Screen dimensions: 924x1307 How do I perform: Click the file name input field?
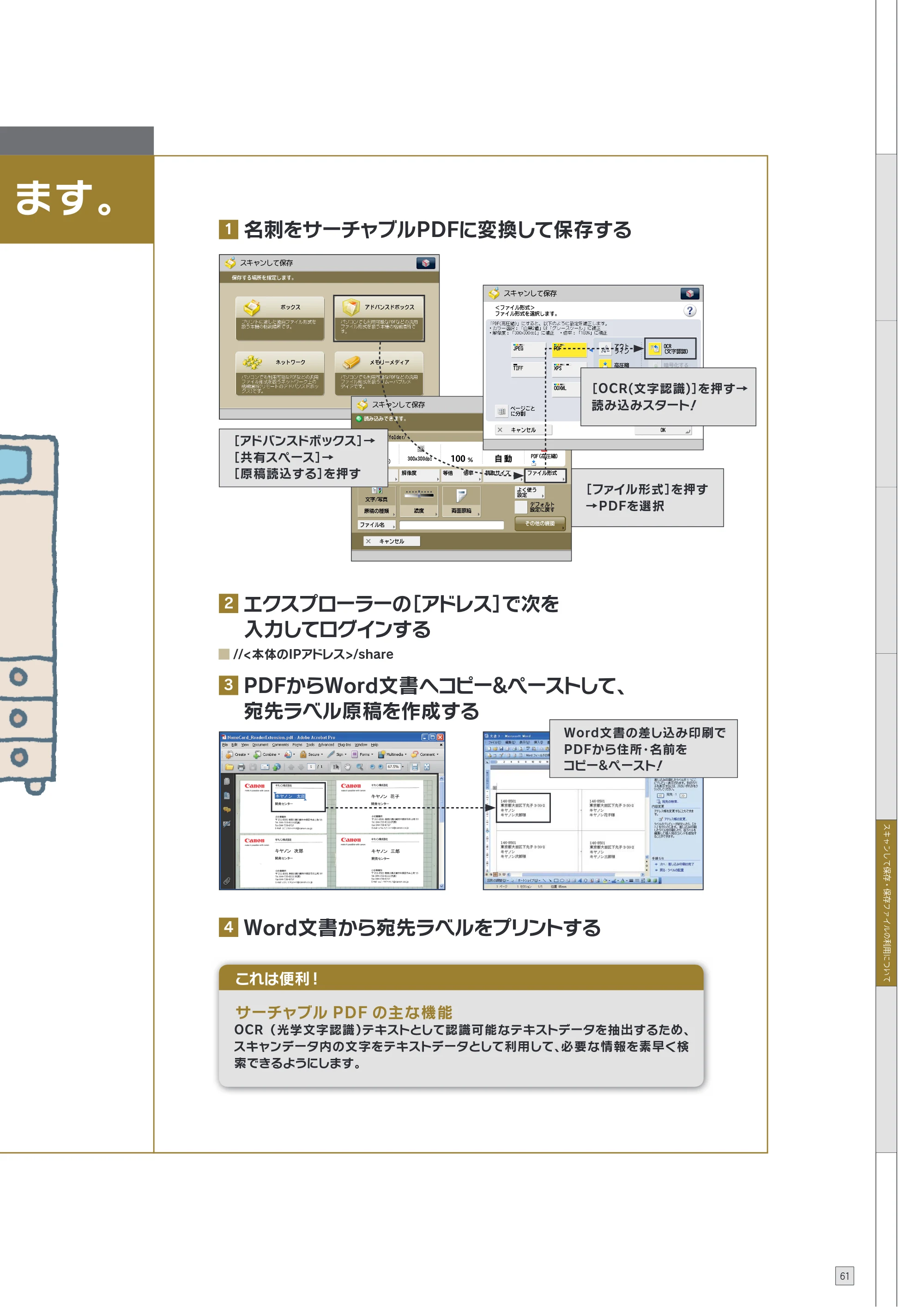[x=452, y=525]
